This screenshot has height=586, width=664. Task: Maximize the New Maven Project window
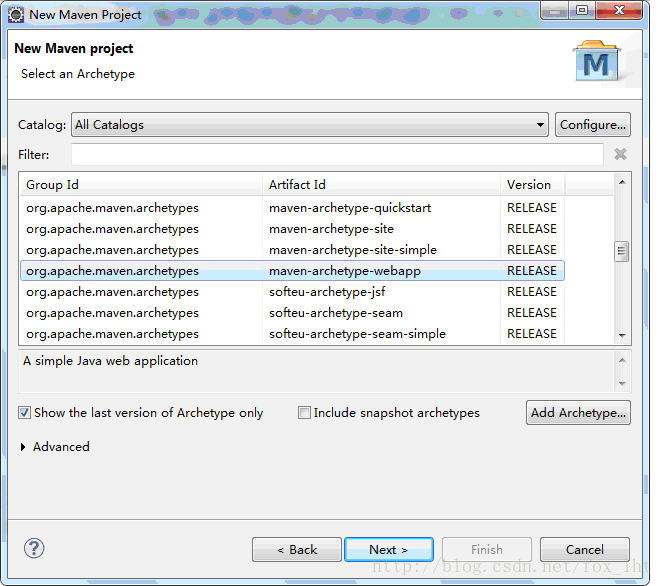pyautogui.click(x=582, y=10)
